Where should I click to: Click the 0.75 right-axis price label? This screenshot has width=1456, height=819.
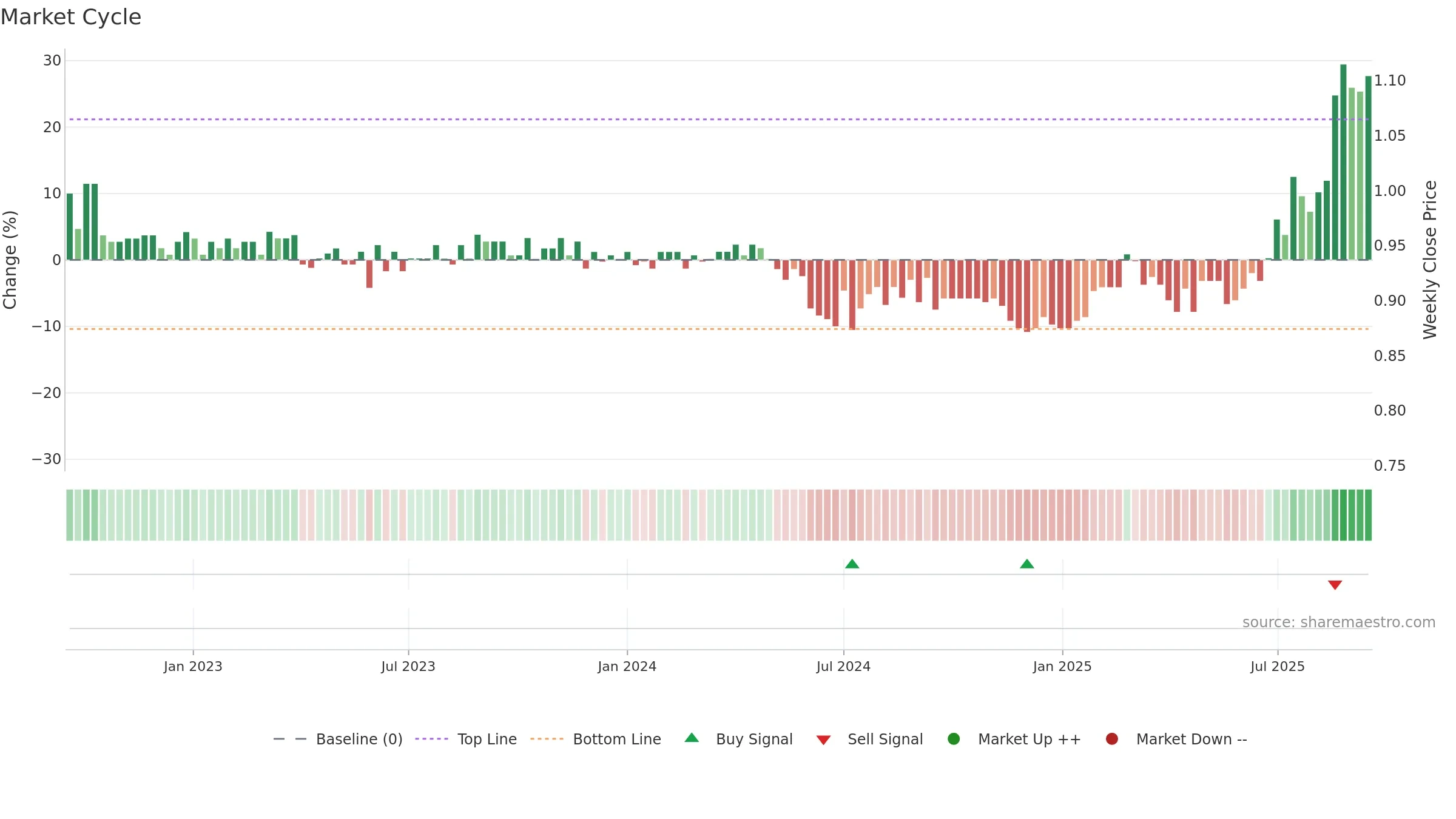[x=1390, y=466]
